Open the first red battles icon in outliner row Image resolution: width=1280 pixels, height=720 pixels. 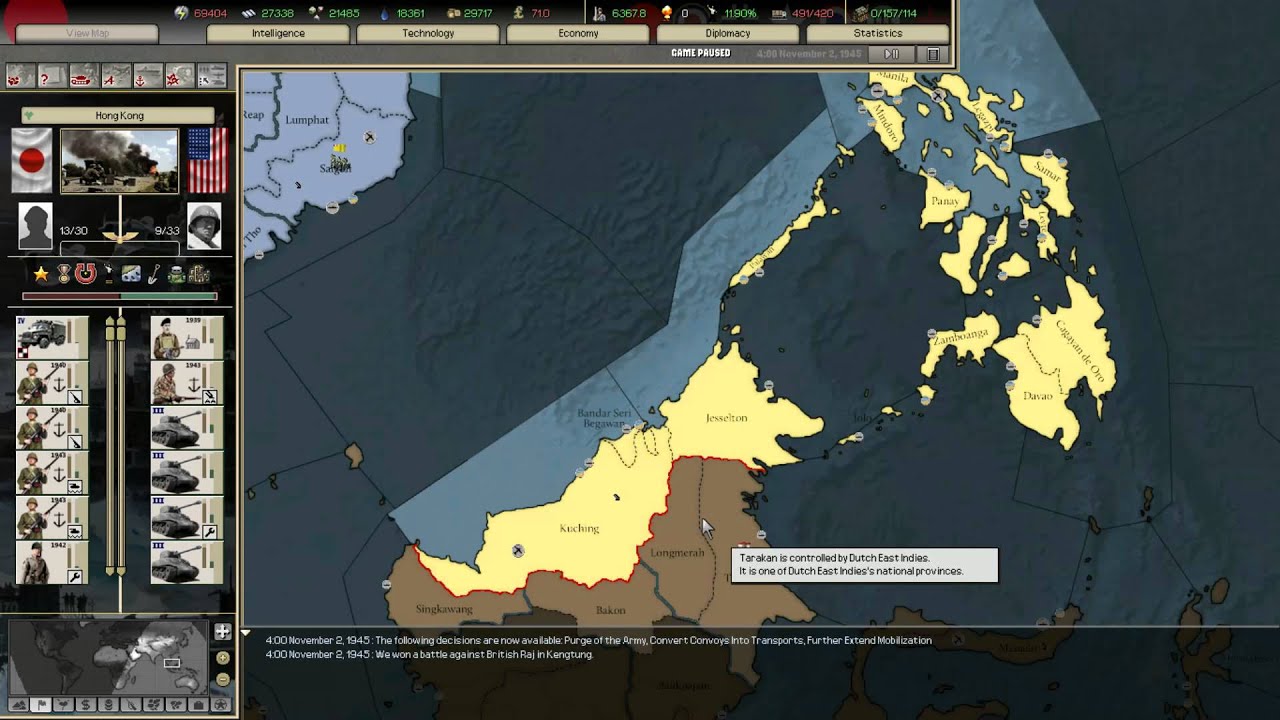click(20, 77)
